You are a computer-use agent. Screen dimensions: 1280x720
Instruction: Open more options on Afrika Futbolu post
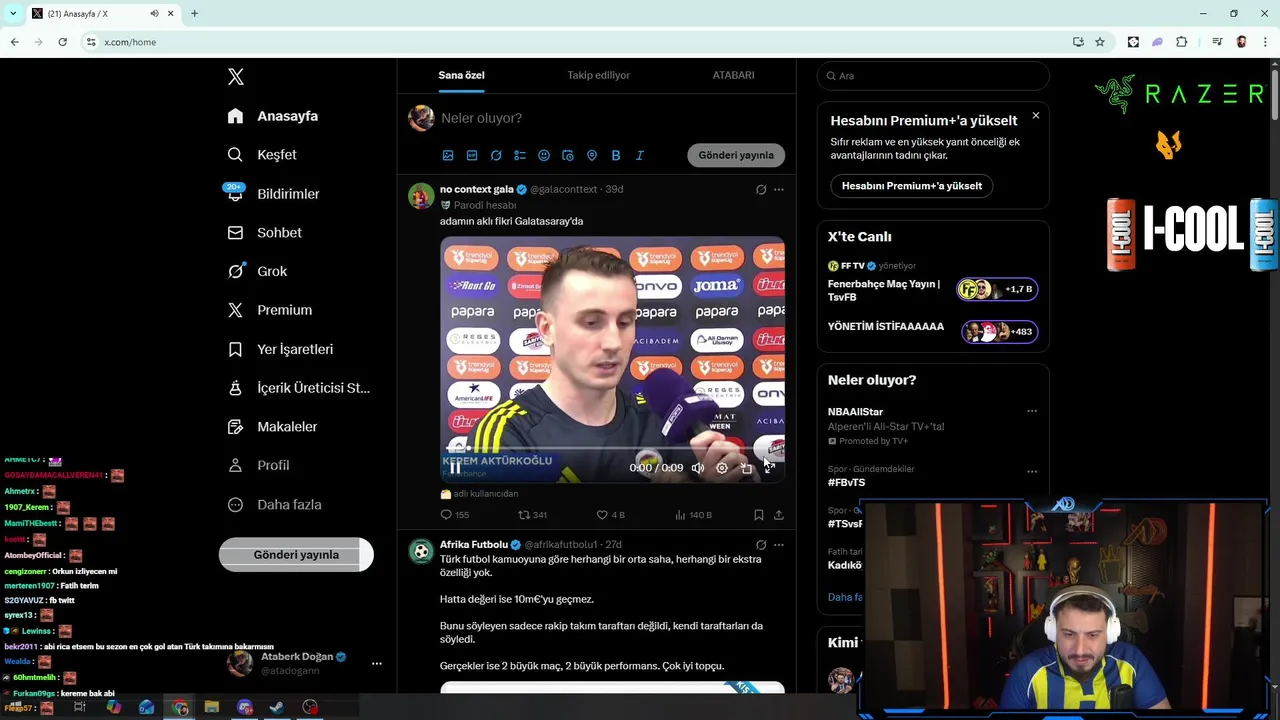click(779, 545)
